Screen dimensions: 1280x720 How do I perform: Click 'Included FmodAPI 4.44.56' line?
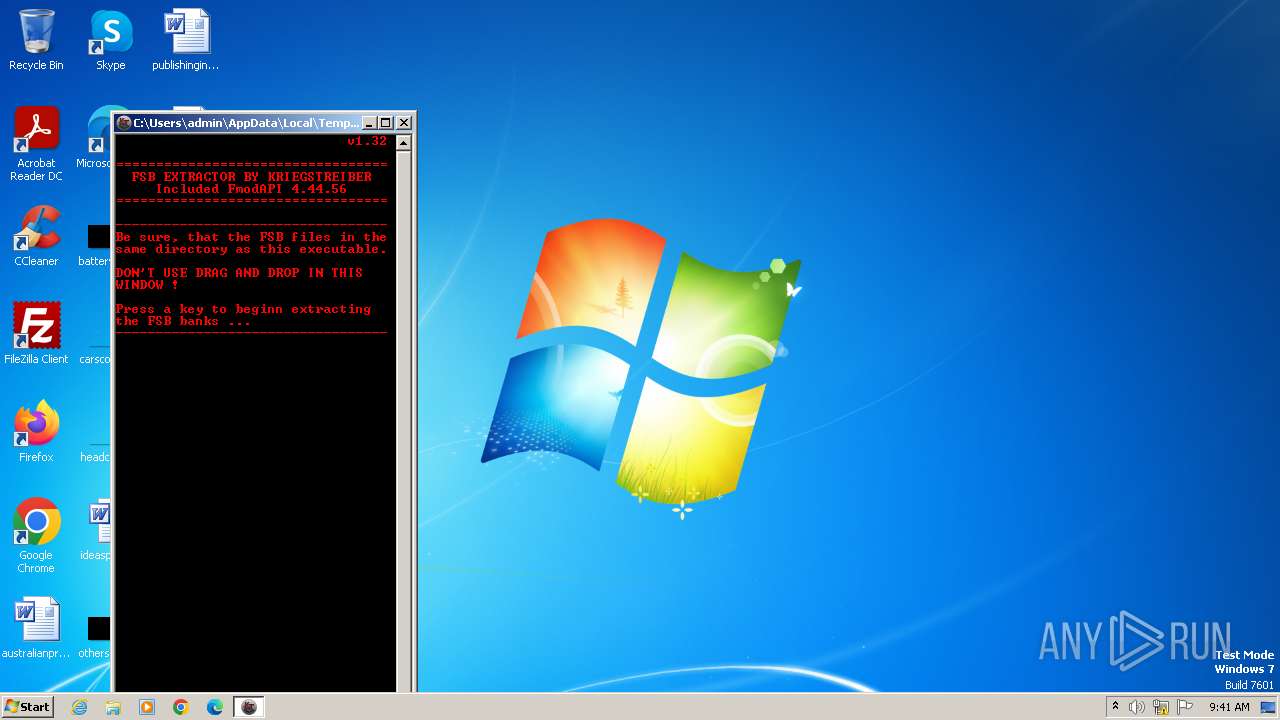click(251, 188)
